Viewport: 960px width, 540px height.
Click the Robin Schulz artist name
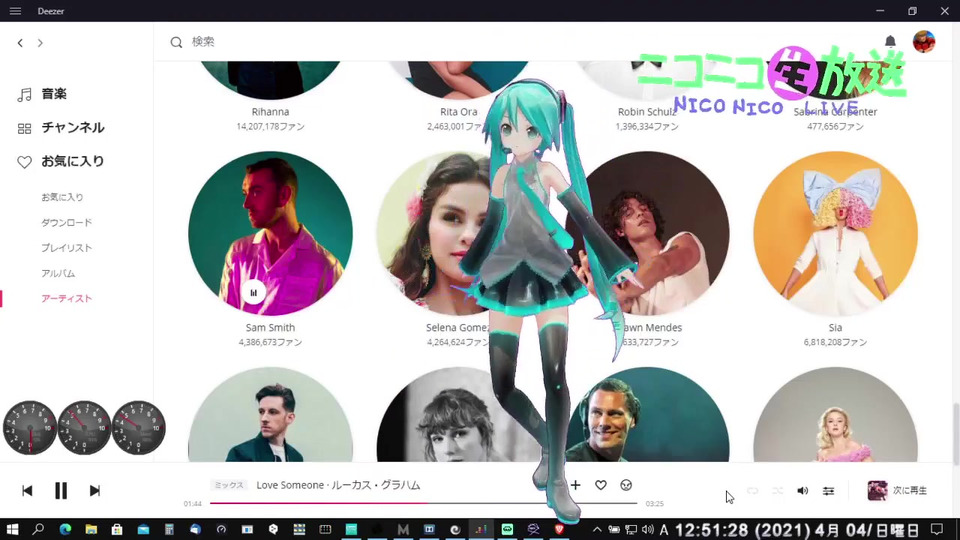pos(647,112)
